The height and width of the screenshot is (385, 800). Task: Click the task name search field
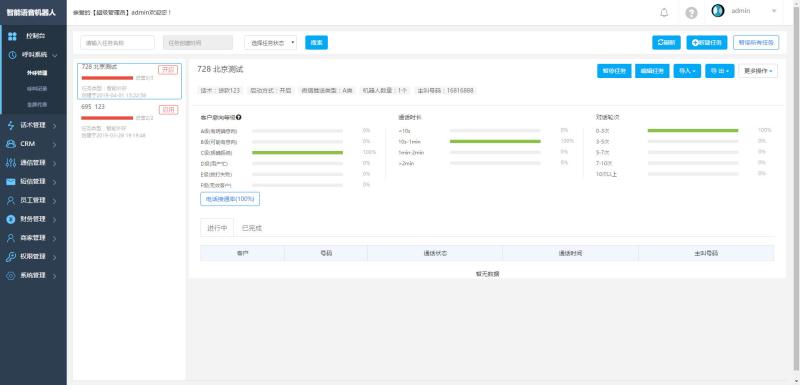point(117,43)
